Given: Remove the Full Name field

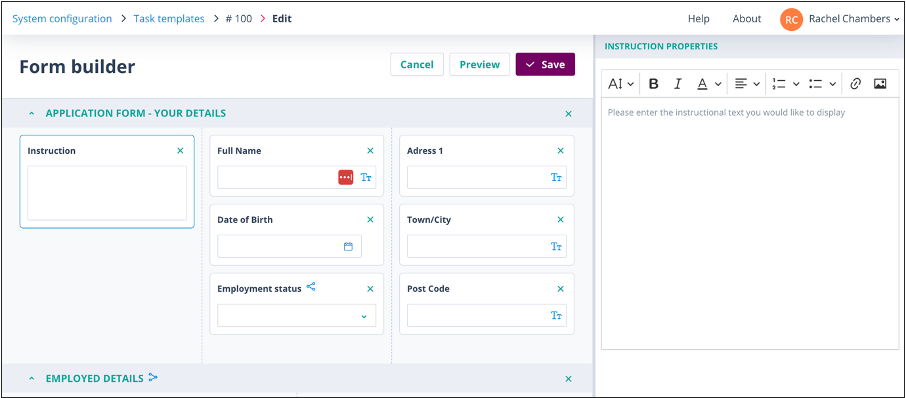Looking at the screenshot, I should 370,151.
